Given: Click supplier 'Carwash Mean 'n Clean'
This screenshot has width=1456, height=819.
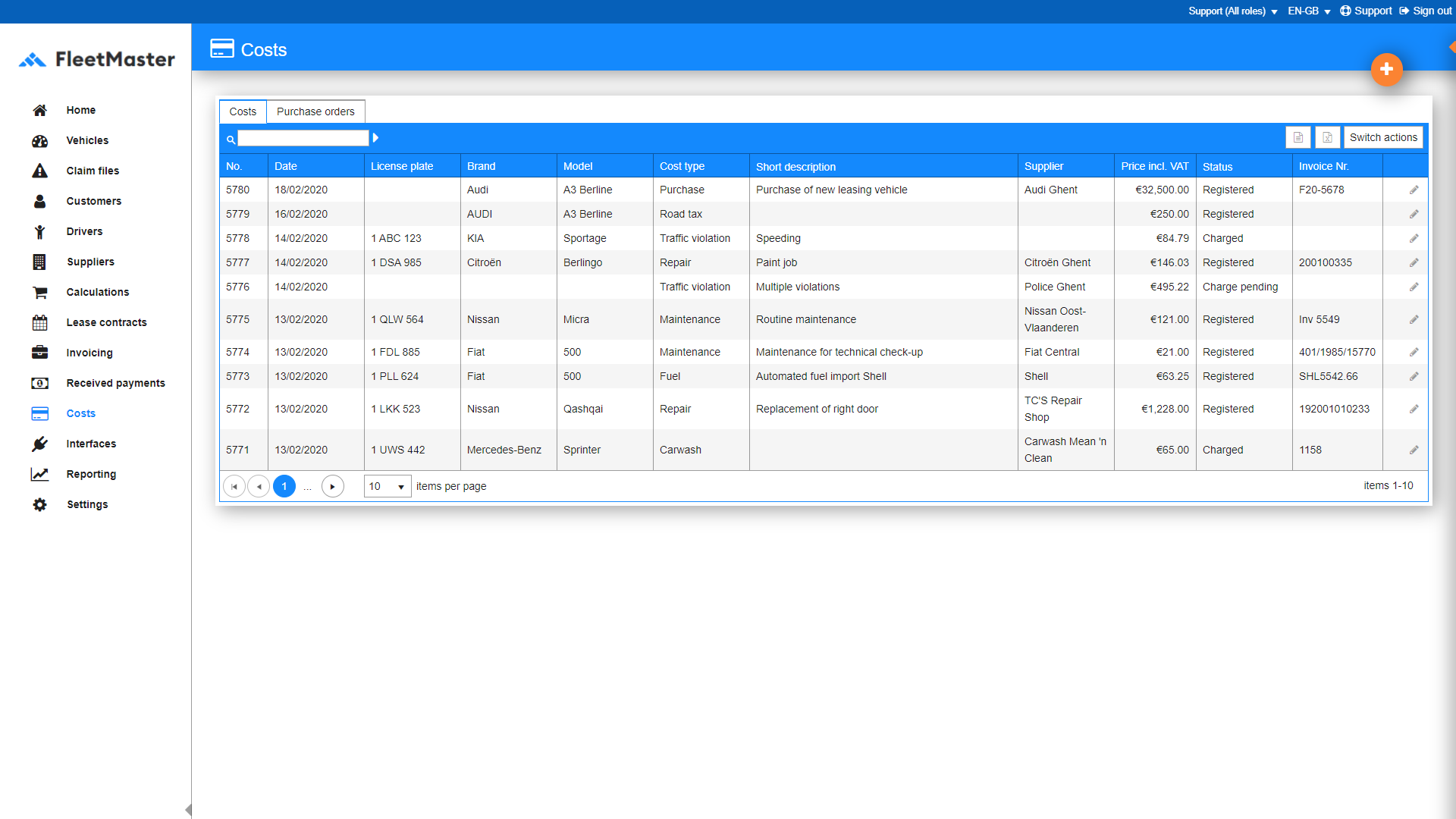Looking at the screenshot, I should tap(1065, 450).
